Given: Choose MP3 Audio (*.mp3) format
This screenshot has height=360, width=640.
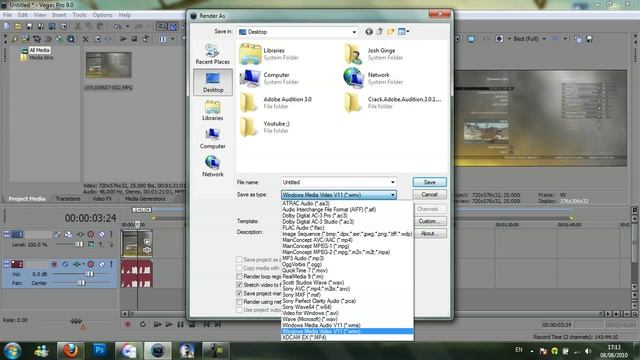Looking at the screenshot, I should (303, 258).
